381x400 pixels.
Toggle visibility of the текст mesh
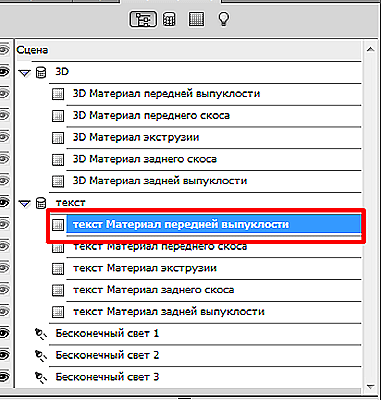coord(4,203)
